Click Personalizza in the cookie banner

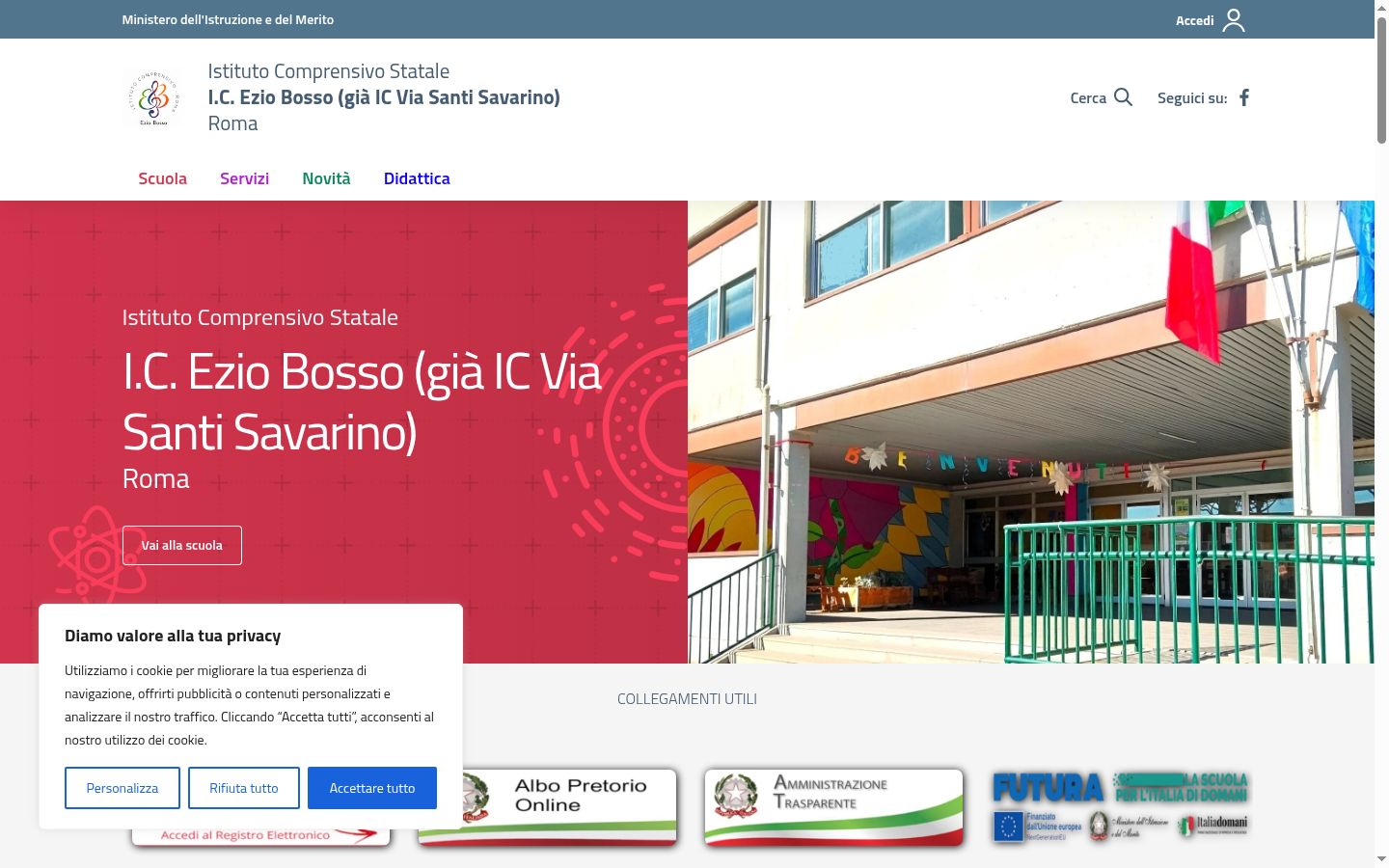tap(123, 788)
